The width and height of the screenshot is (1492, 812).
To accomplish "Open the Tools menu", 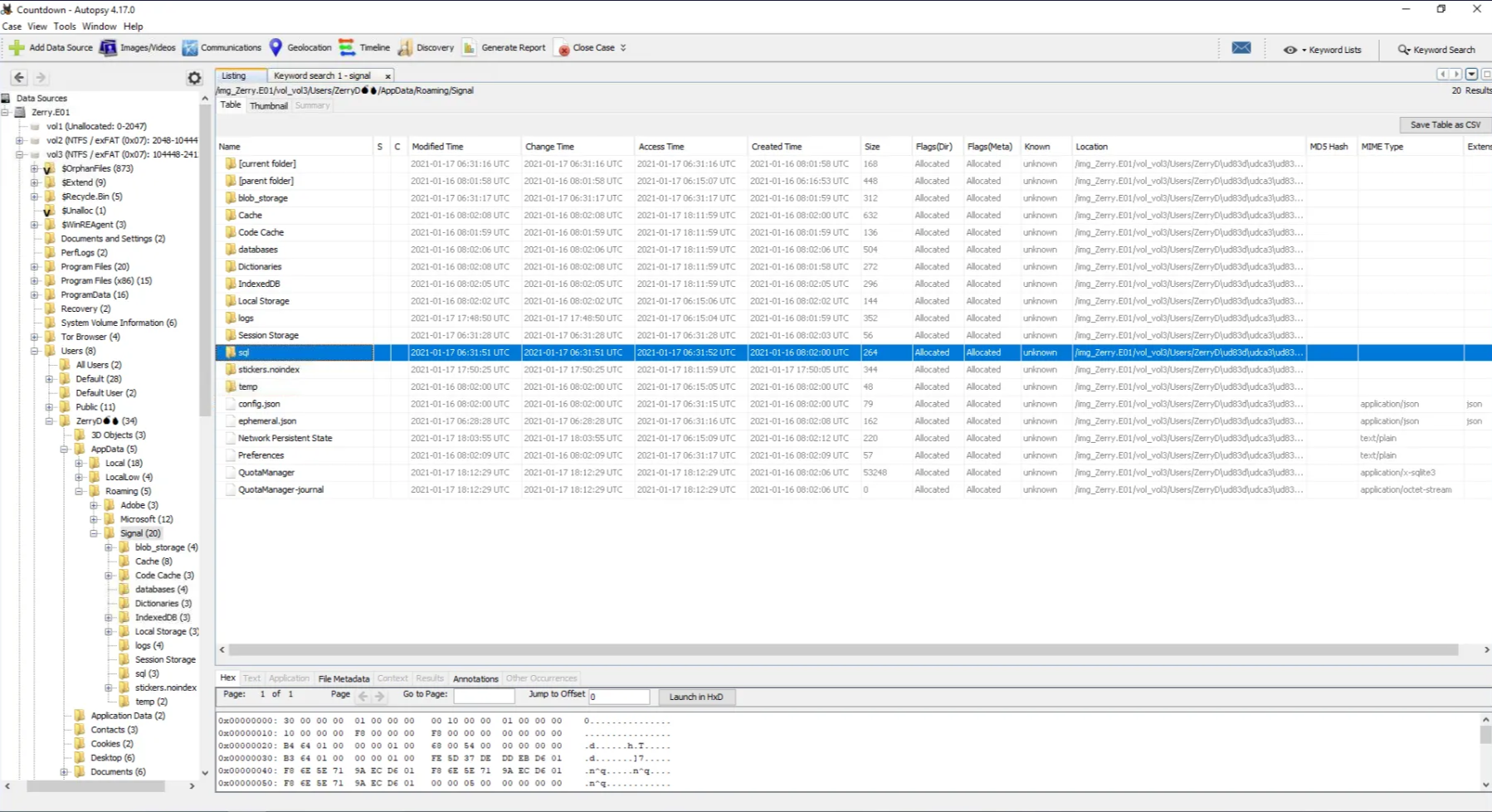I will point(65,27).
